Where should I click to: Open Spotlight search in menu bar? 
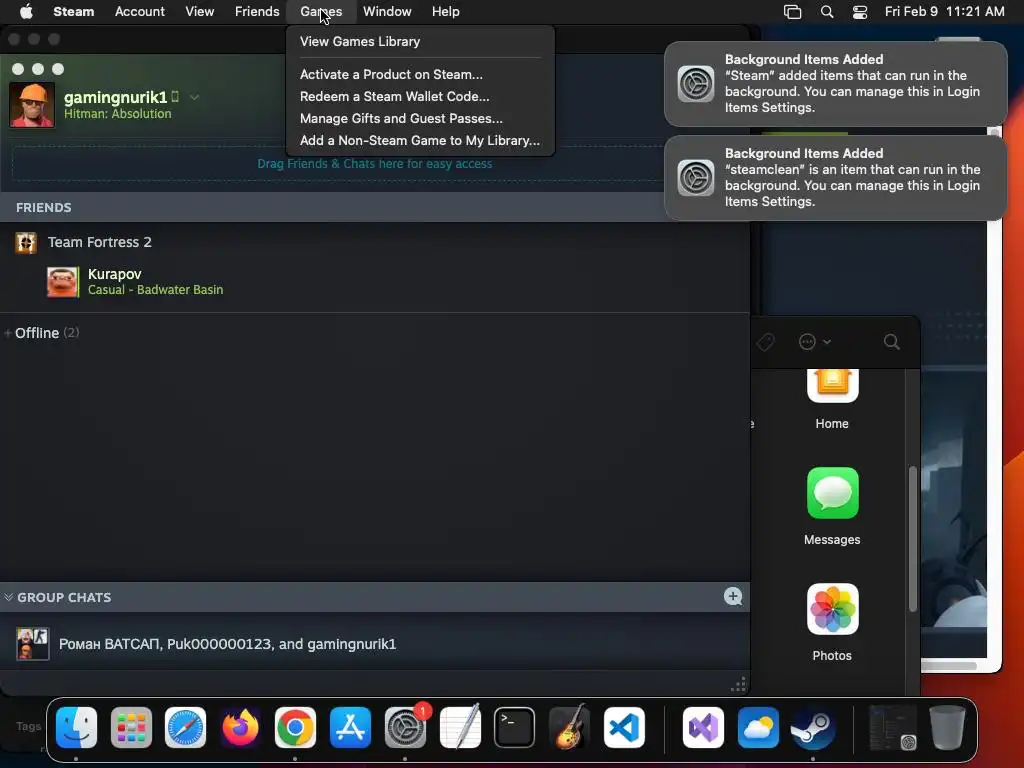point(827,12)
